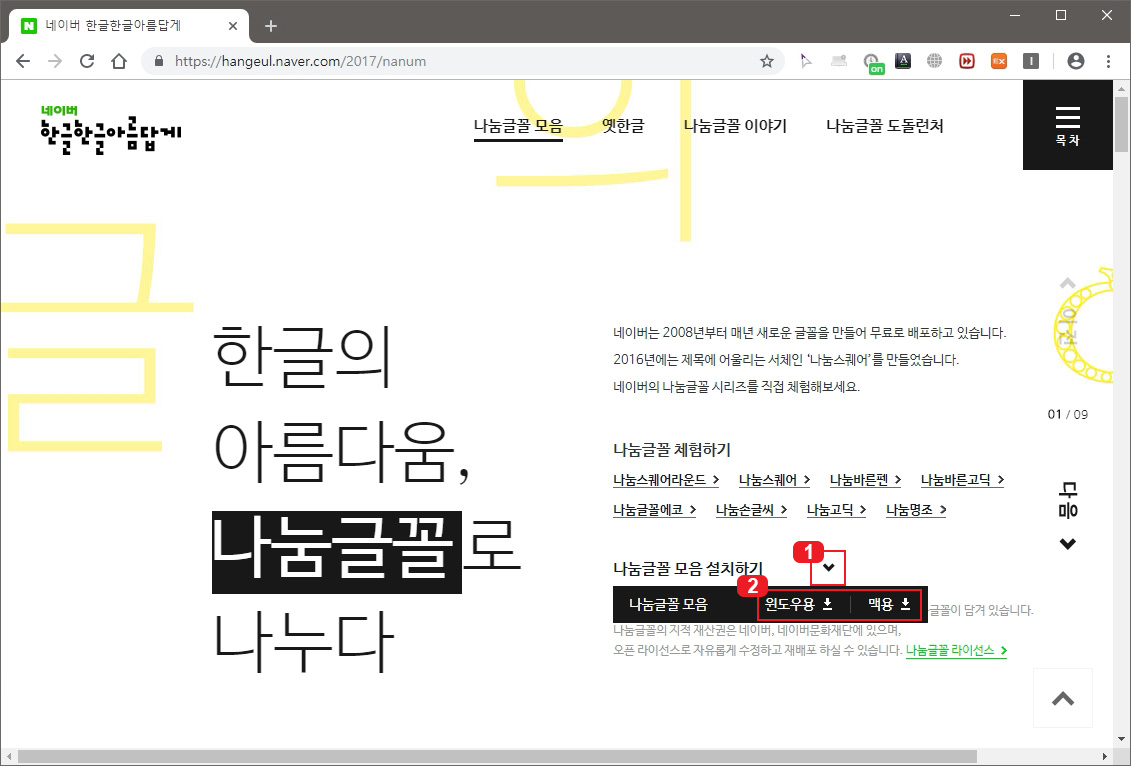The image size is (1131, 766).
Task: View site info via the padlock icon
Action: point(159,61)
